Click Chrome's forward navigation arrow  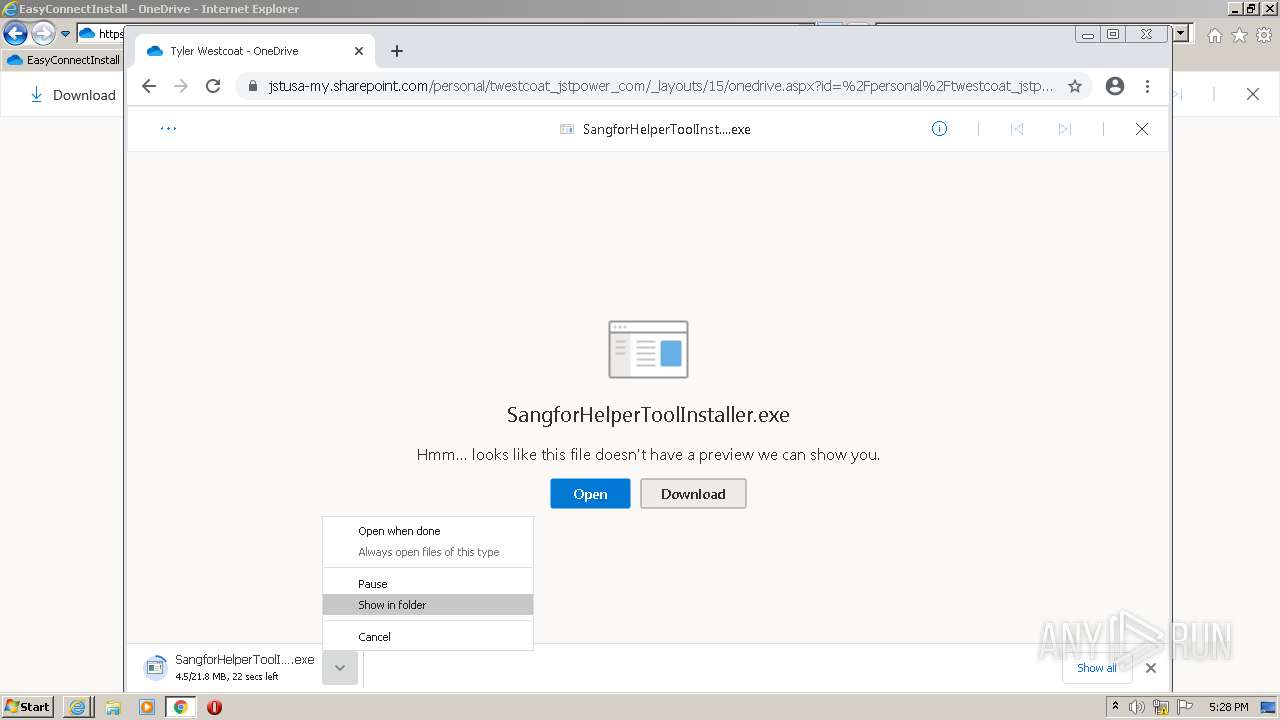[181, 86]
